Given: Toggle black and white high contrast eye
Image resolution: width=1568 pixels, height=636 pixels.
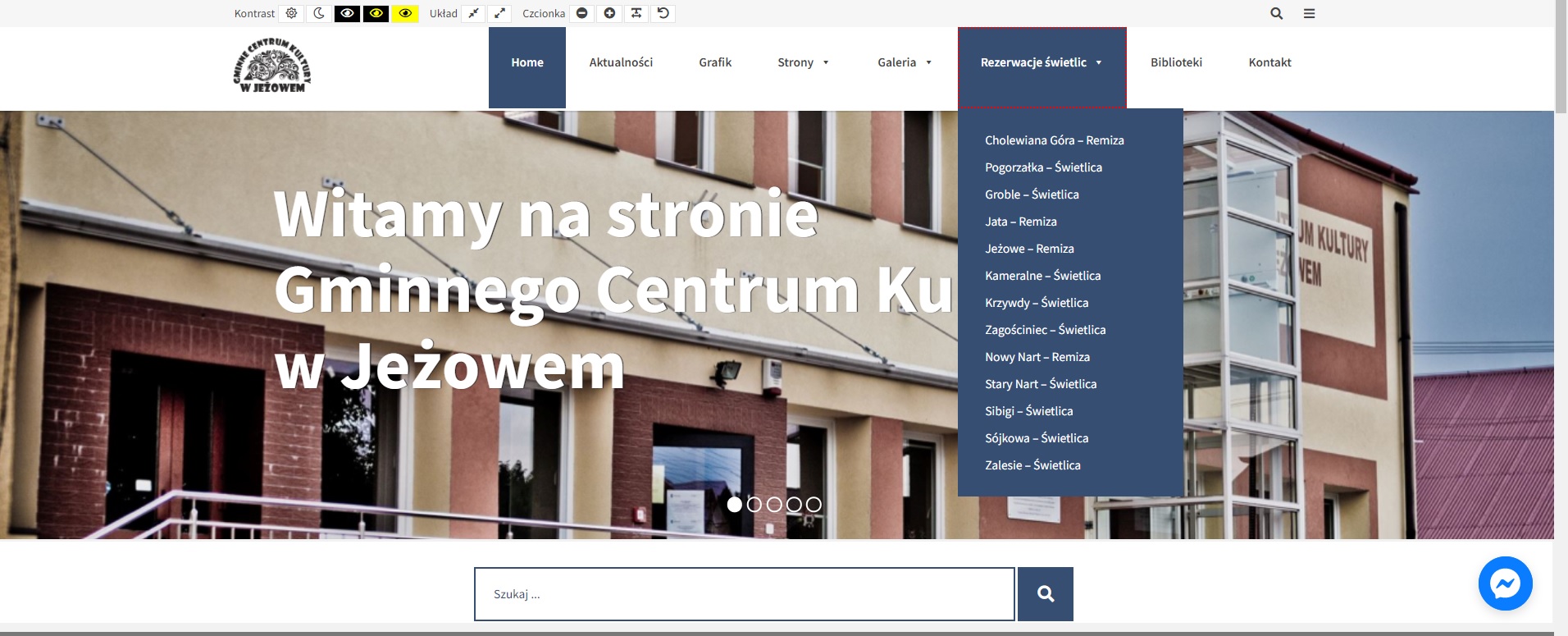Looking at the screenshot, I should pyautogui.click(x=347, y=13).
